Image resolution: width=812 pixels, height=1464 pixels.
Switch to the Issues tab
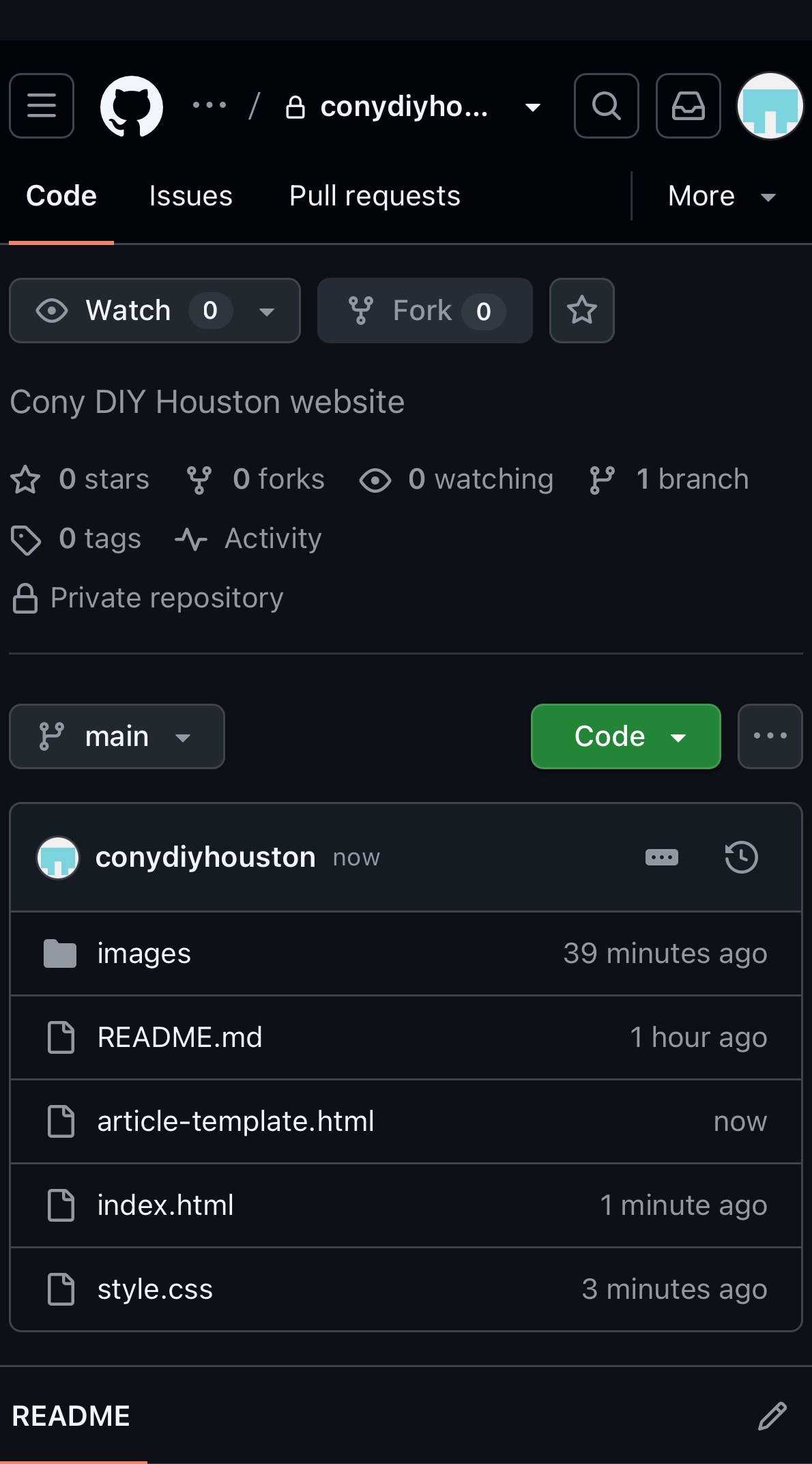click(x=191, y=196)
